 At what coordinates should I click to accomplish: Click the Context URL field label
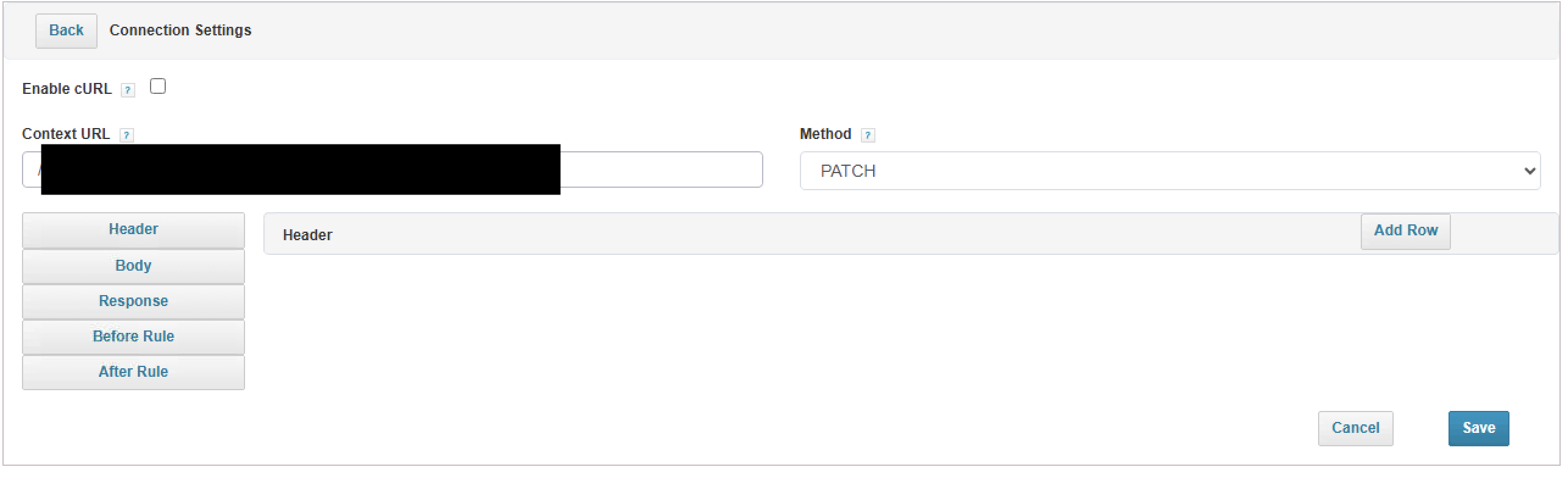click(66, 134)
